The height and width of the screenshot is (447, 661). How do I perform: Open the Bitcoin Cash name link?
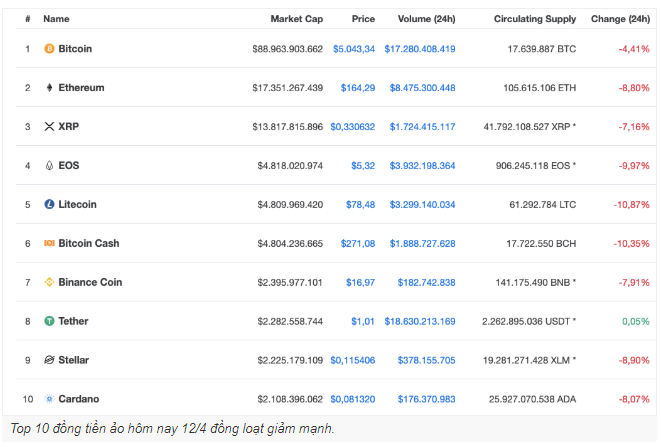pyautogui.click(x=89, y=243)
